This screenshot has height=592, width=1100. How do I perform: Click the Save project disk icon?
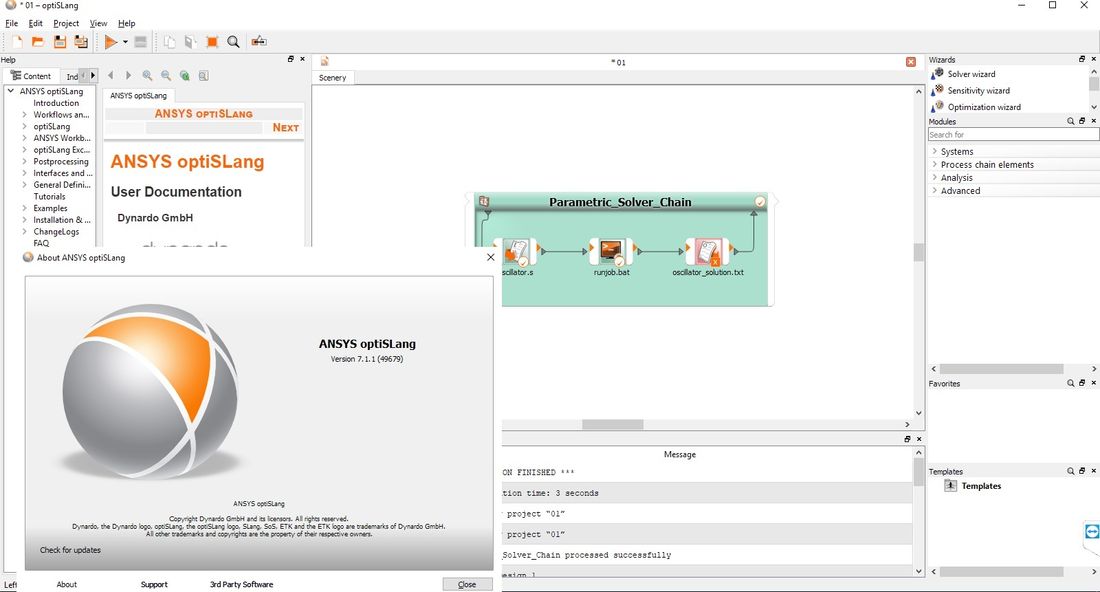pos(60,42)
